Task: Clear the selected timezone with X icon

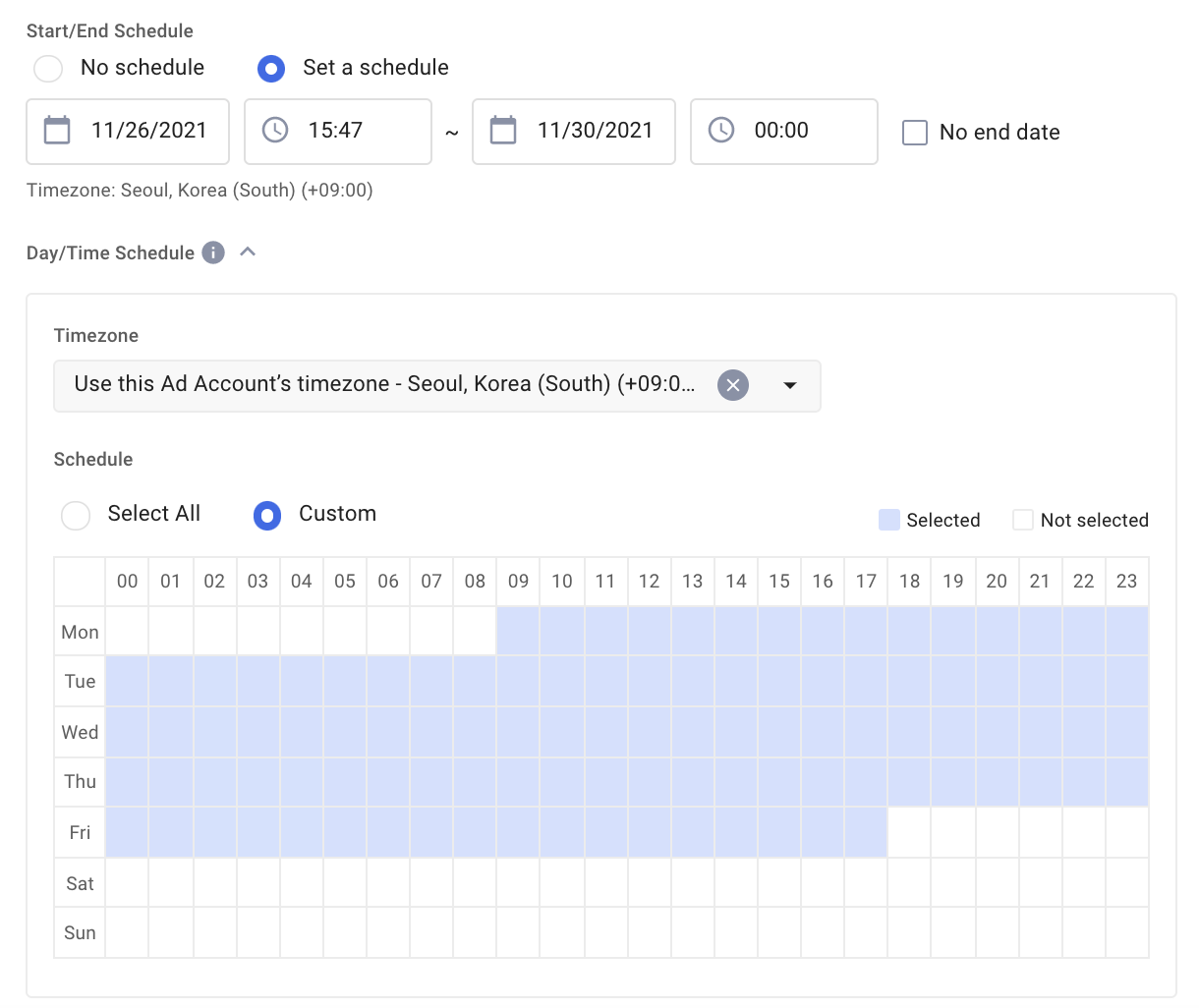Action: [732, 385]
